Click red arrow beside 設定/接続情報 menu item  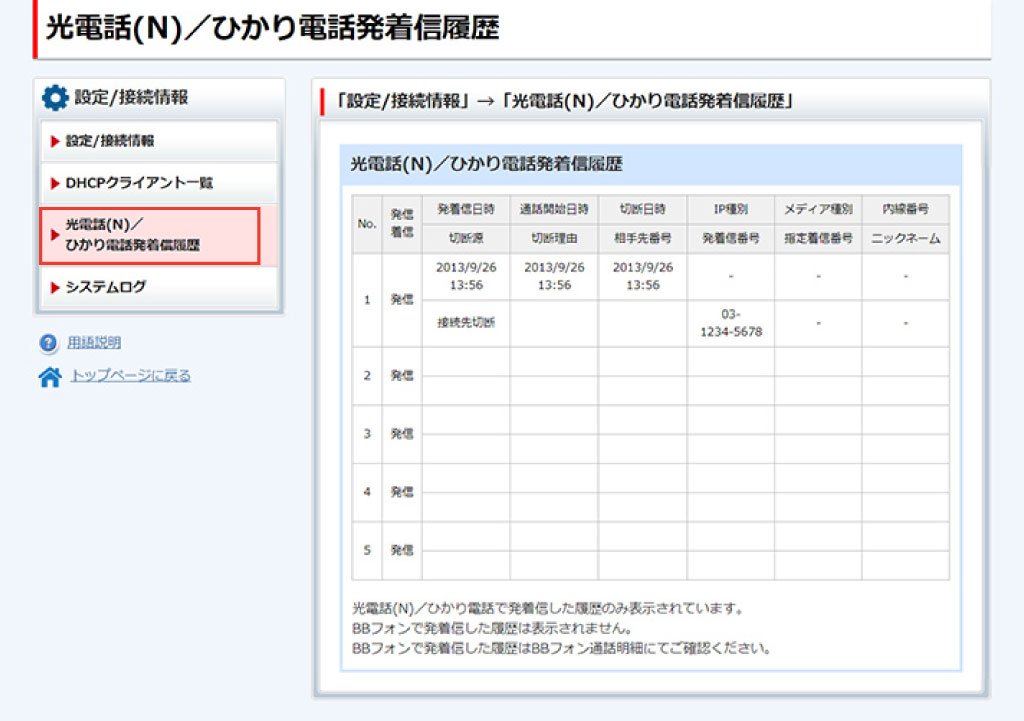click(x=56, y=141)
